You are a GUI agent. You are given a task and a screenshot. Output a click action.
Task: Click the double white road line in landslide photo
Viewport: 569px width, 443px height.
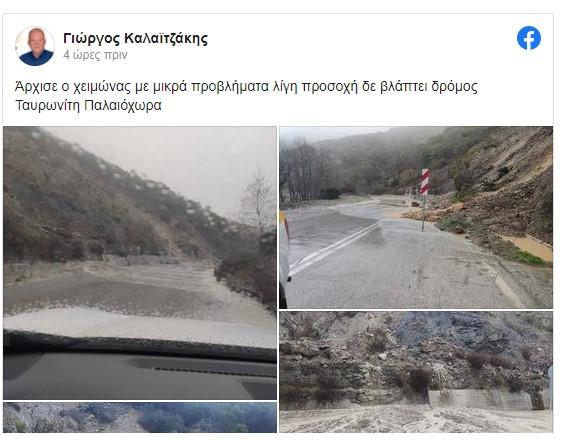pyautogui.click(x=336, y=249)
